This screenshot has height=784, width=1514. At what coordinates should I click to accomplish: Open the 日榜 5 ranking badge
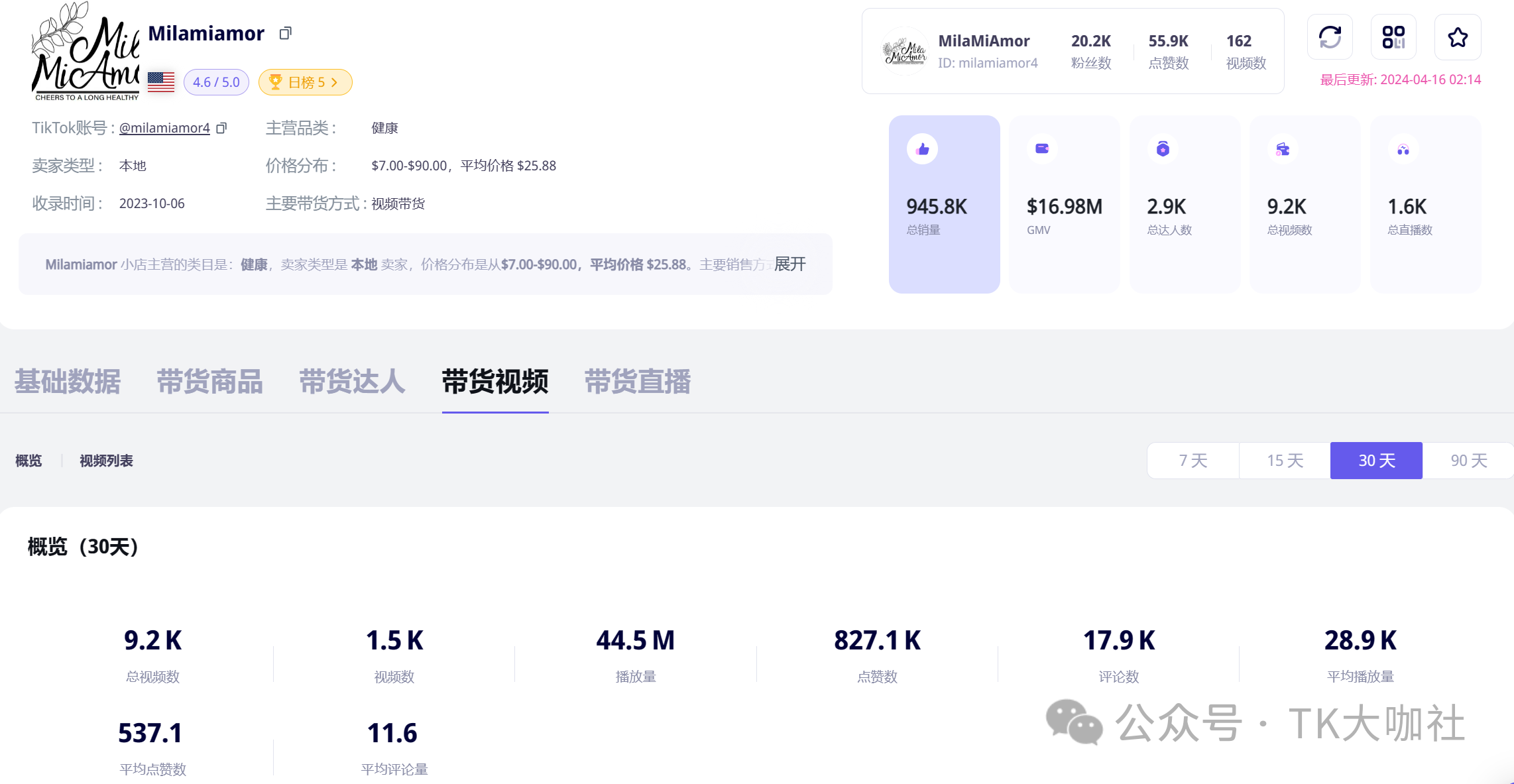tap(305, 82)
